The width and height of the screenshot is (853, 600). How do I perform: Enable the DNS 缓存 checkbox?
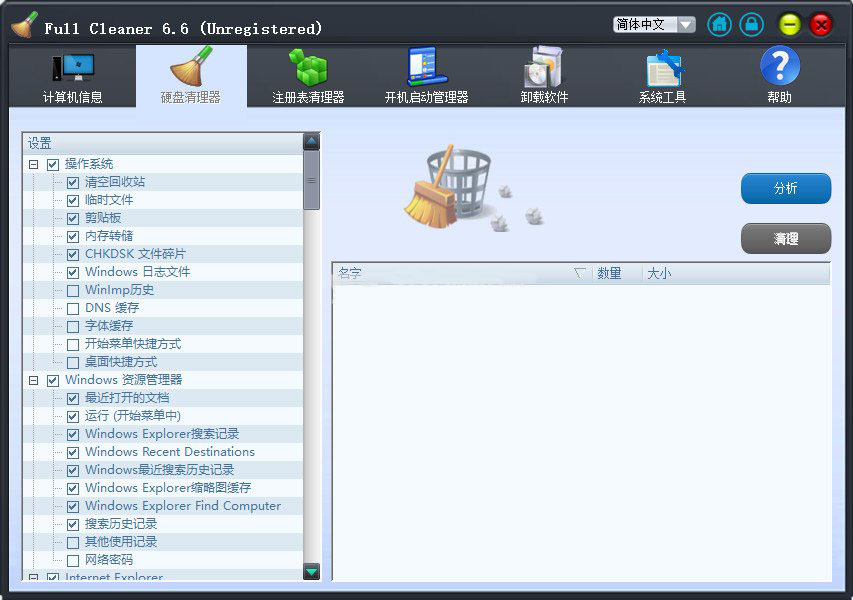click(x=73, y=308)
